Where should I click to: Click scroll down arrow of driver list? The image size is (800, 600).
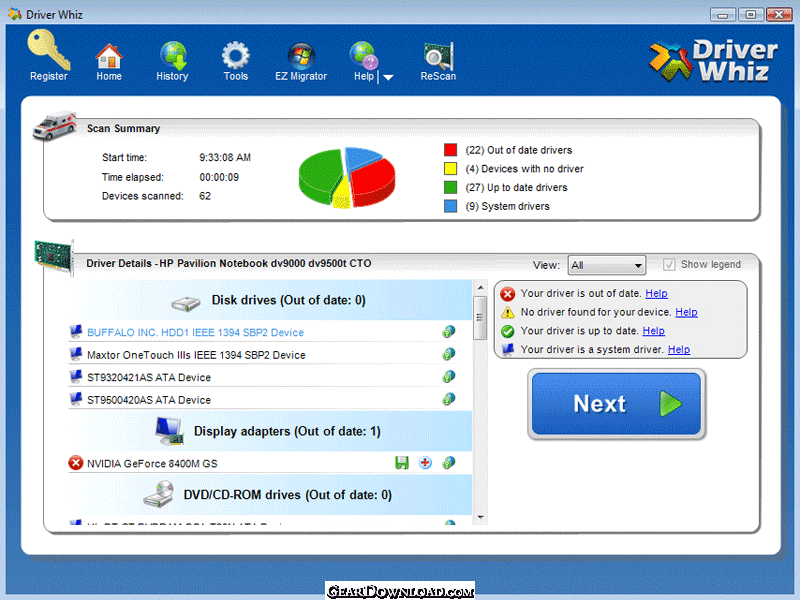480,517
